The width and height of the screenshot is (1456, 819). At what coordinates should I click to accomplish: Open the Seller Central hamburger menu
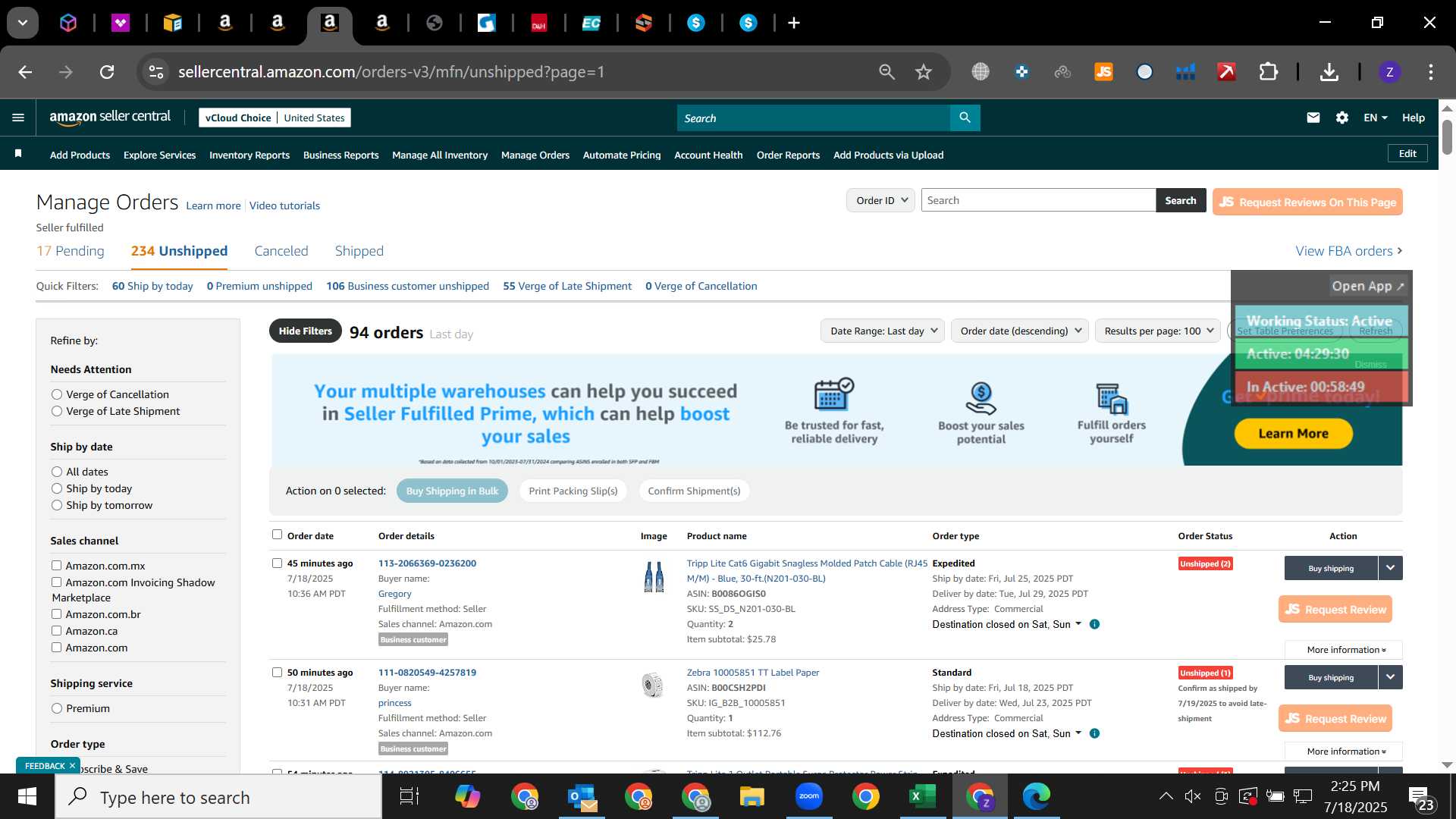click(18, 118)
